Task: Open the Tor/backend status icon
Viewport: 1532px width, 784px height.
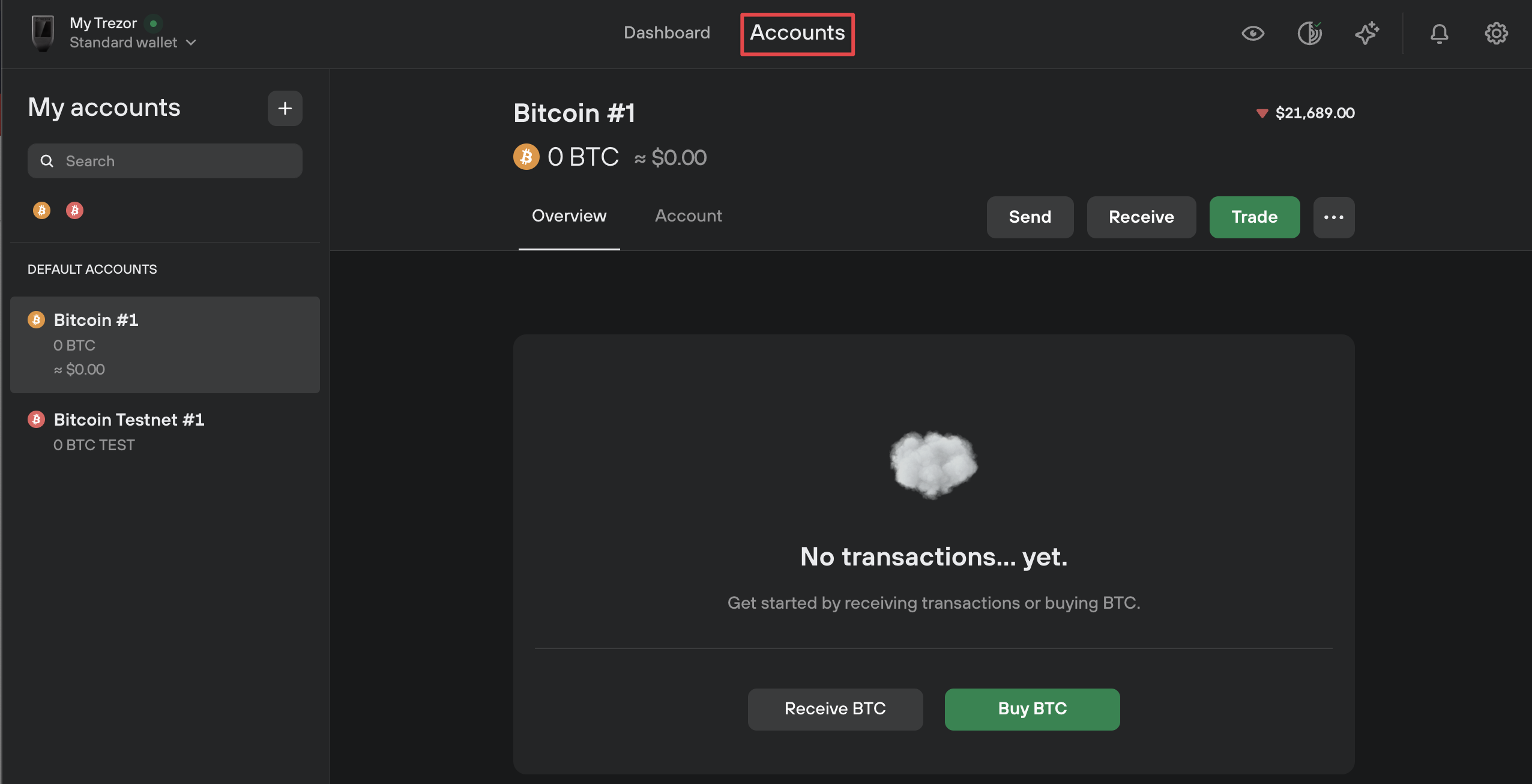Action: (1309, 33)
